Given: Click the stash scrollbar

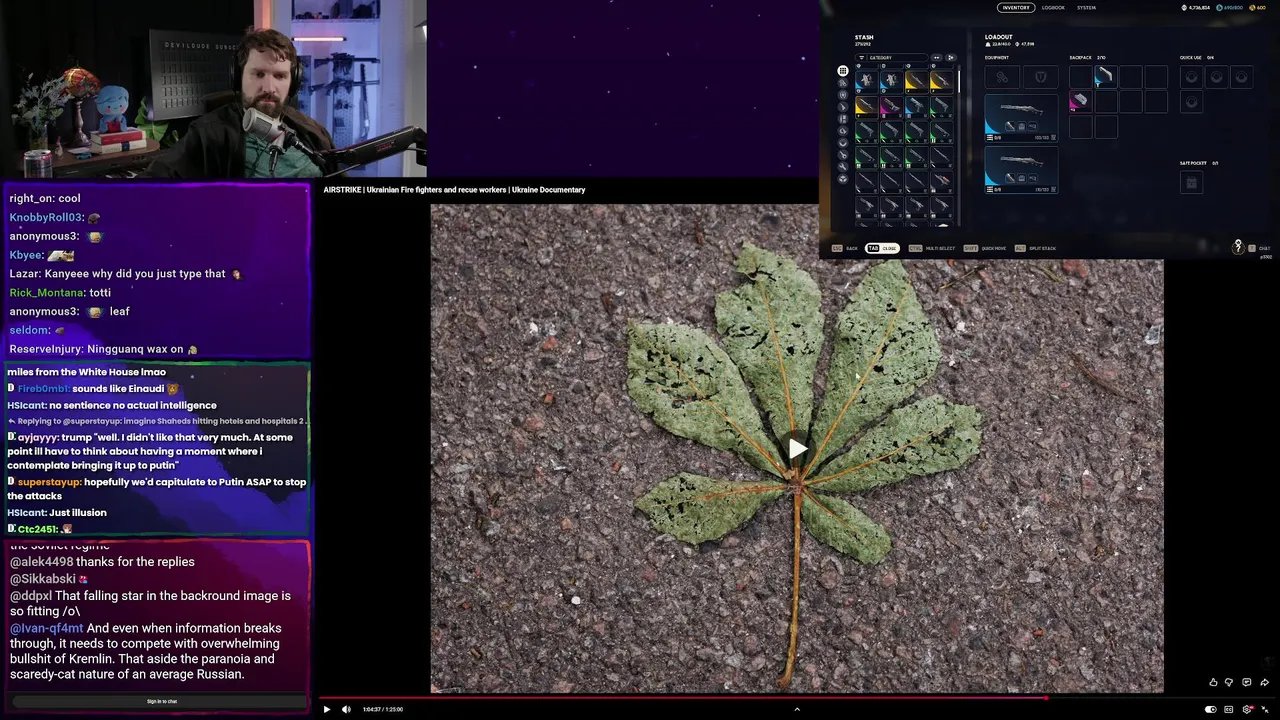Looking at the screenshot, I should [959, 80].
